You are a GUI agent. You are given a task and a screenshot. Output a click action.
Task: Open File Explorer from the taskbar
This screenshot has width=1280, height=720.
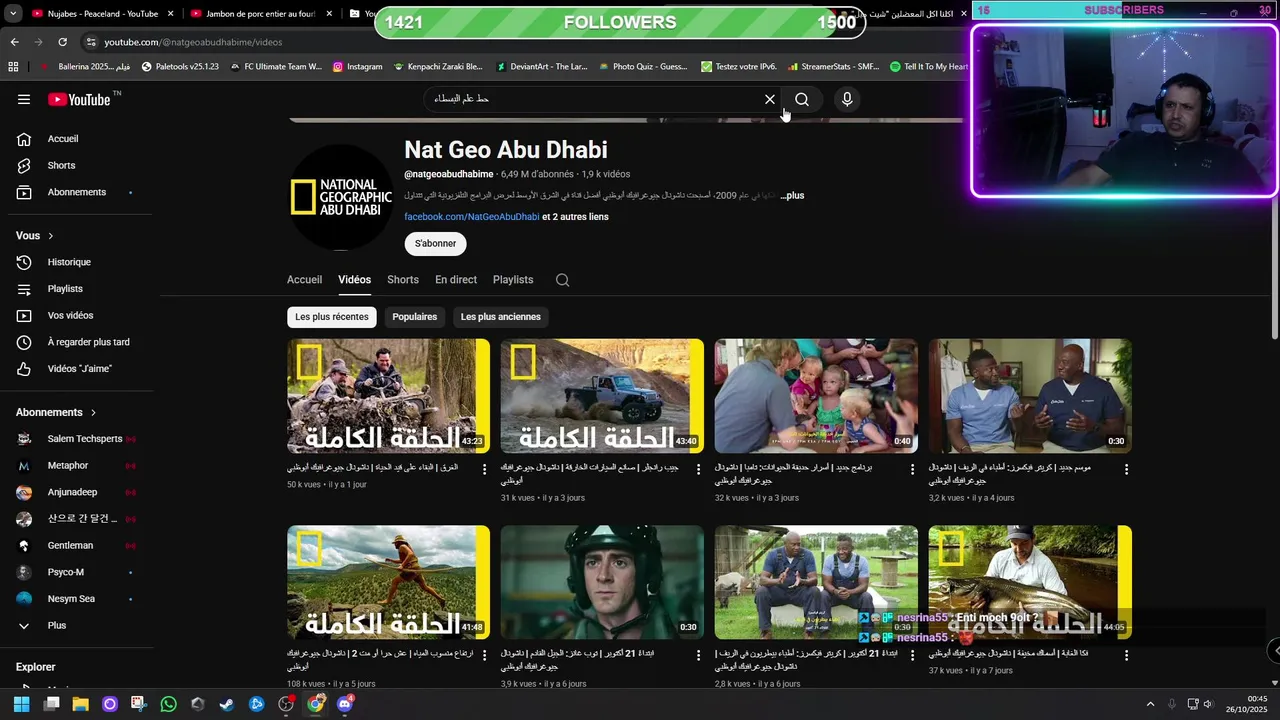click(x=80, y=704)
